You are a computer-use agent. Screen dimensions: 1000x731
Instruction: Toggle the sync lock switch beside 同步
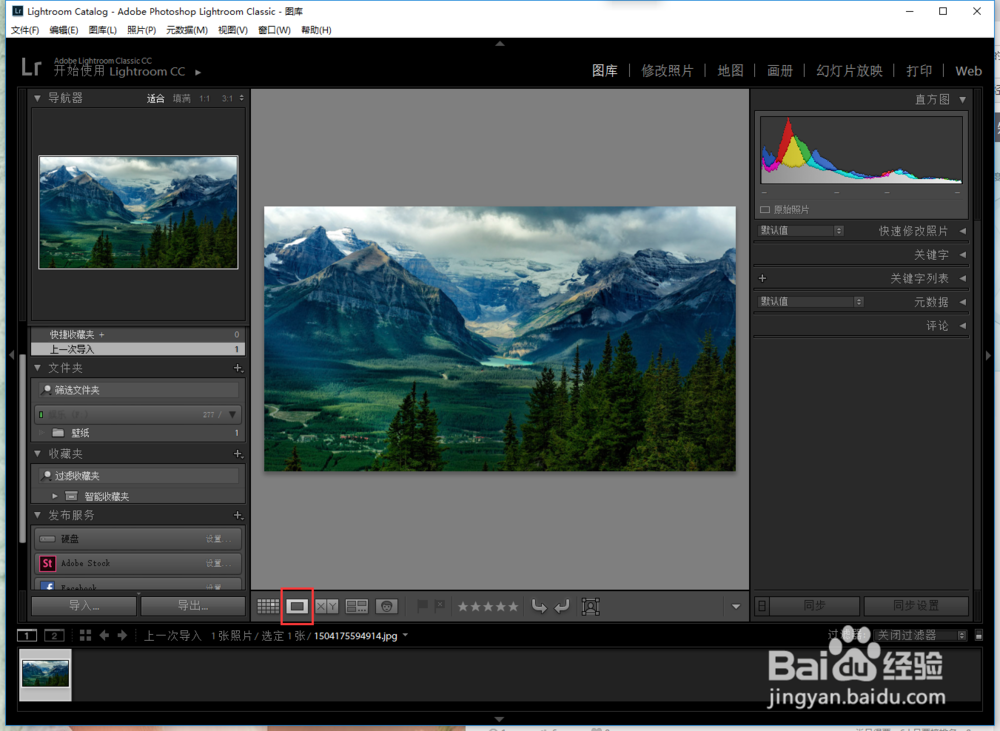coord(762,605)
